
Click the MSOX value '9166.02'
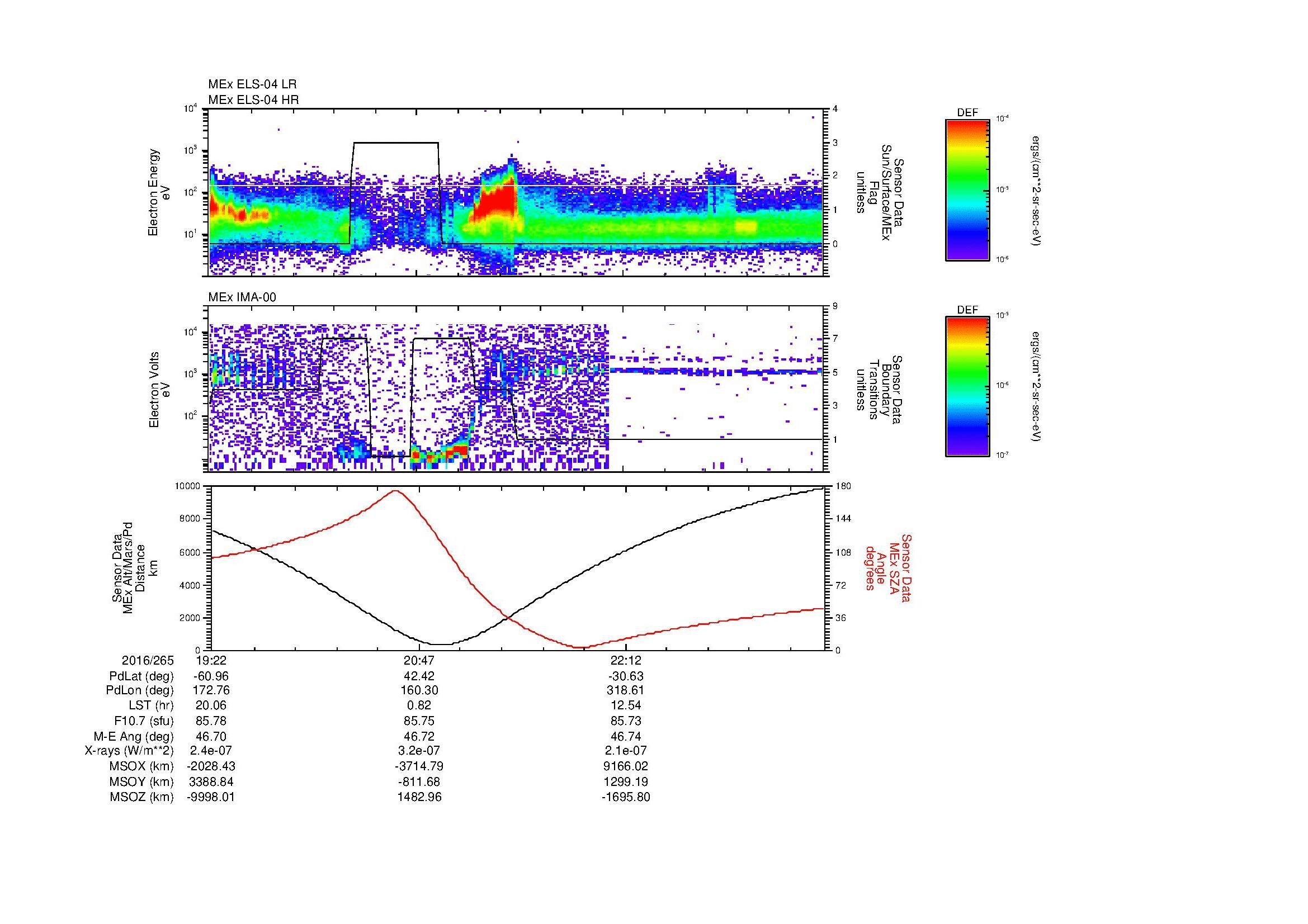tap(626, 767)
